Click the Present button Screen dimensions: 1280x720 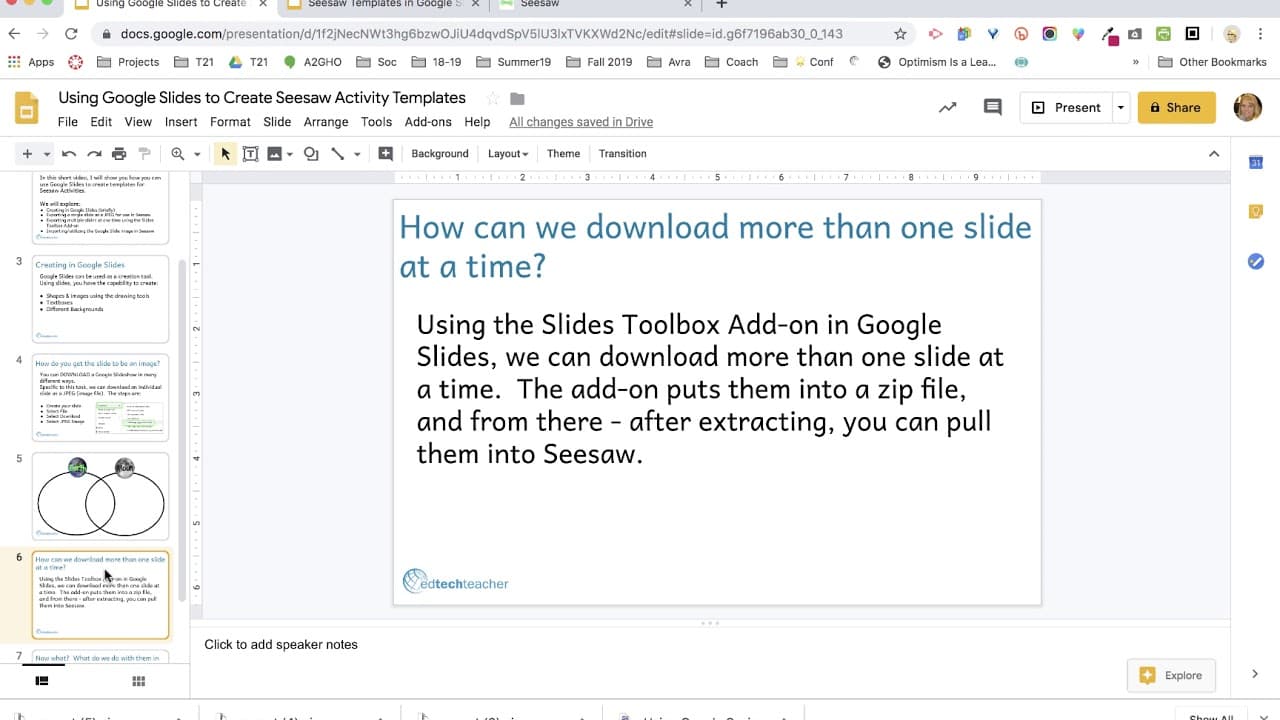(x=1066, y=107)
